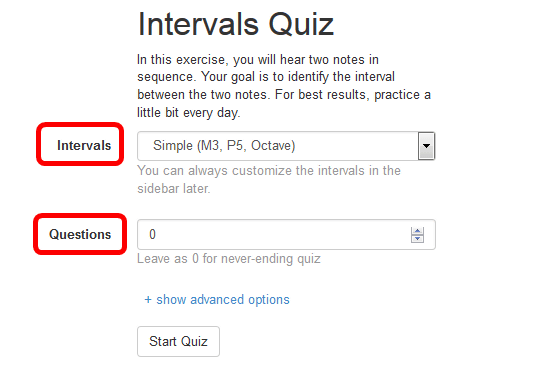Click the Intervals field label

click(x=84, y=146)
